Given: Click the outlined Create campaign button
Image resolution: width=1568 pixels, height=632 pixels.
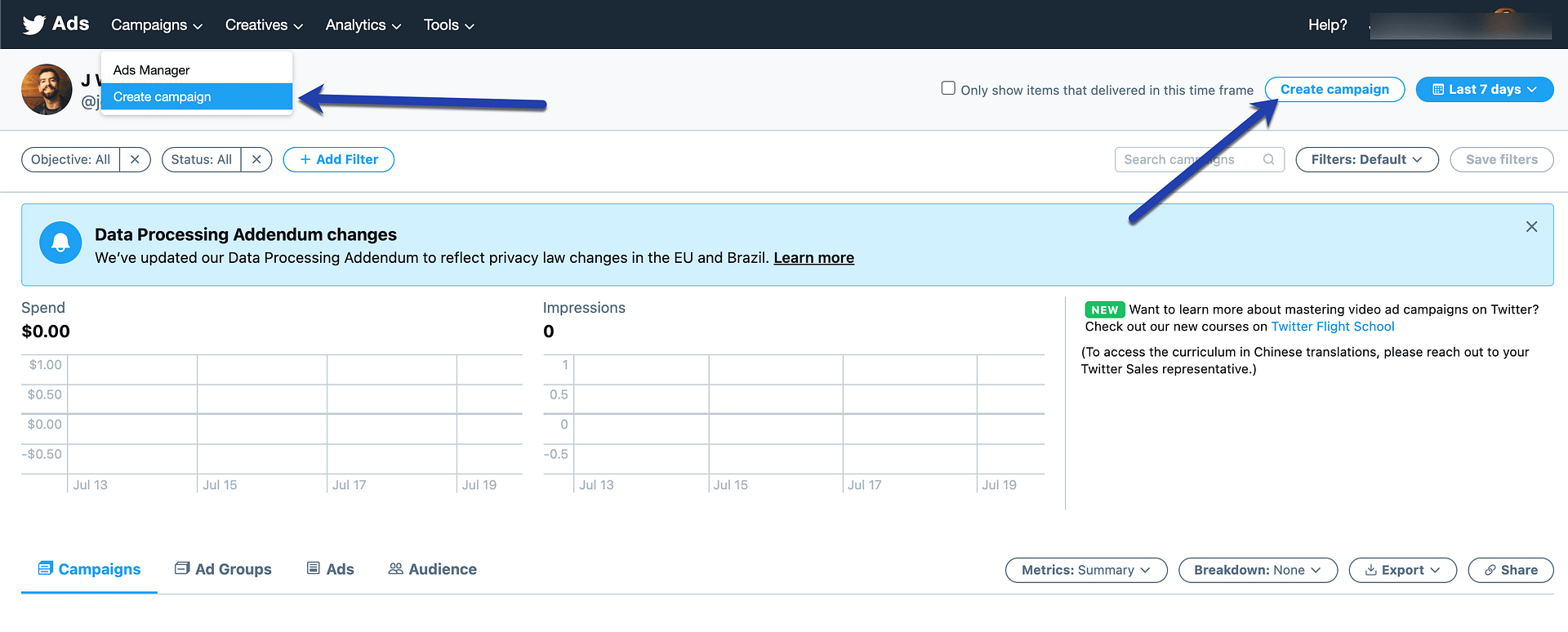Looking at the screenshot, I should (1334, 90).
